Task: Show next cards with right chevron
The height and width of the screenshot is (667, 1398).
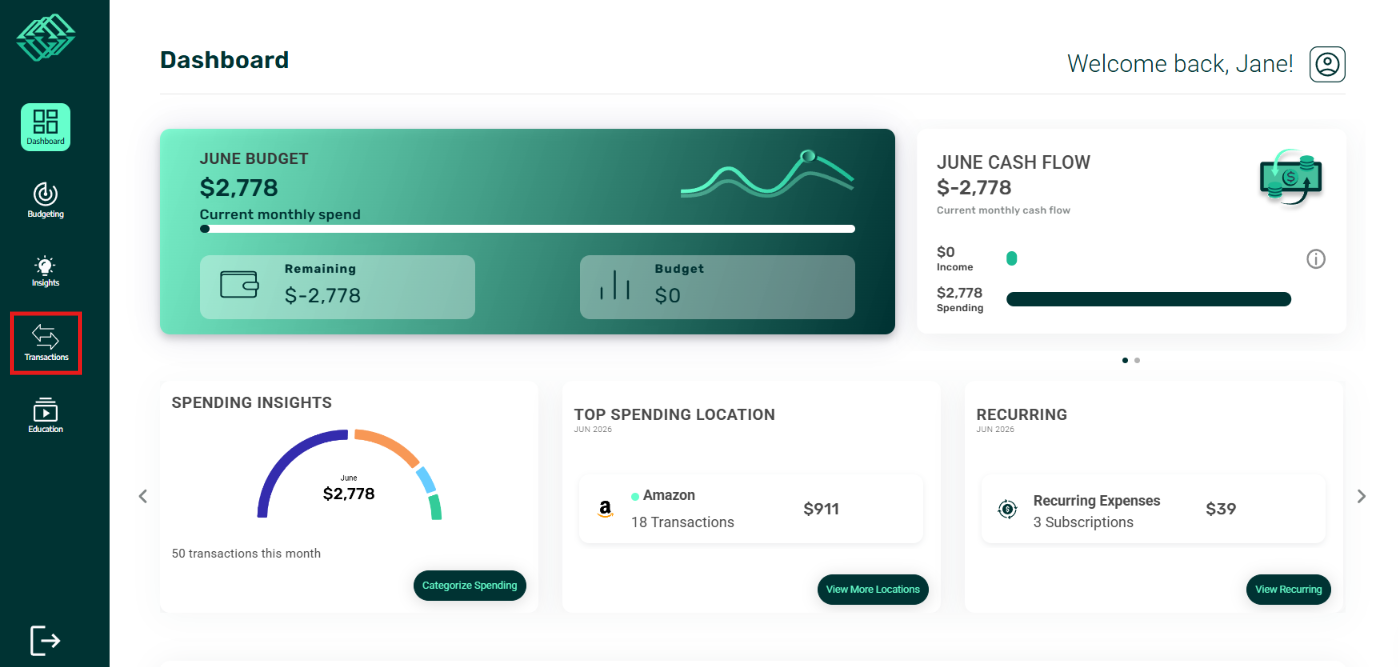Action: click(1361, 496)
